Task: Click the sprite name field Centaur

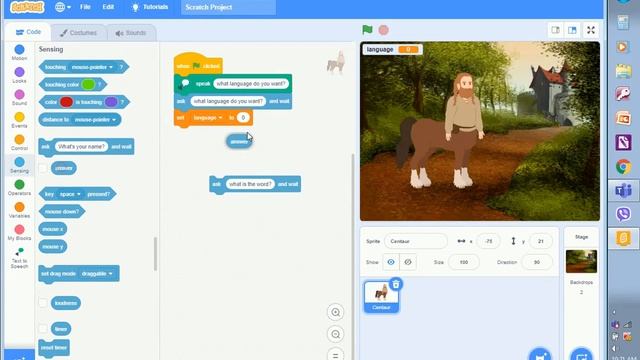Action: [416, 241]
